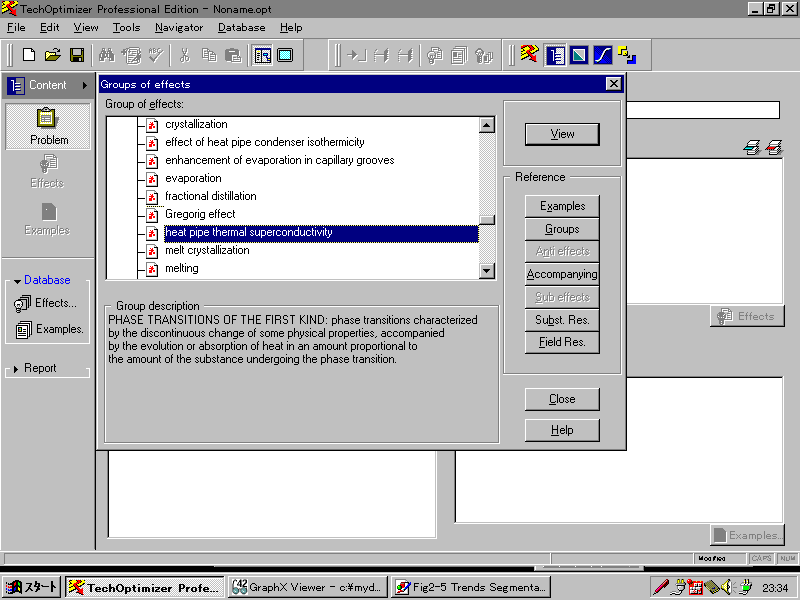Click the effects list scroll down arrow

[487, 271]
